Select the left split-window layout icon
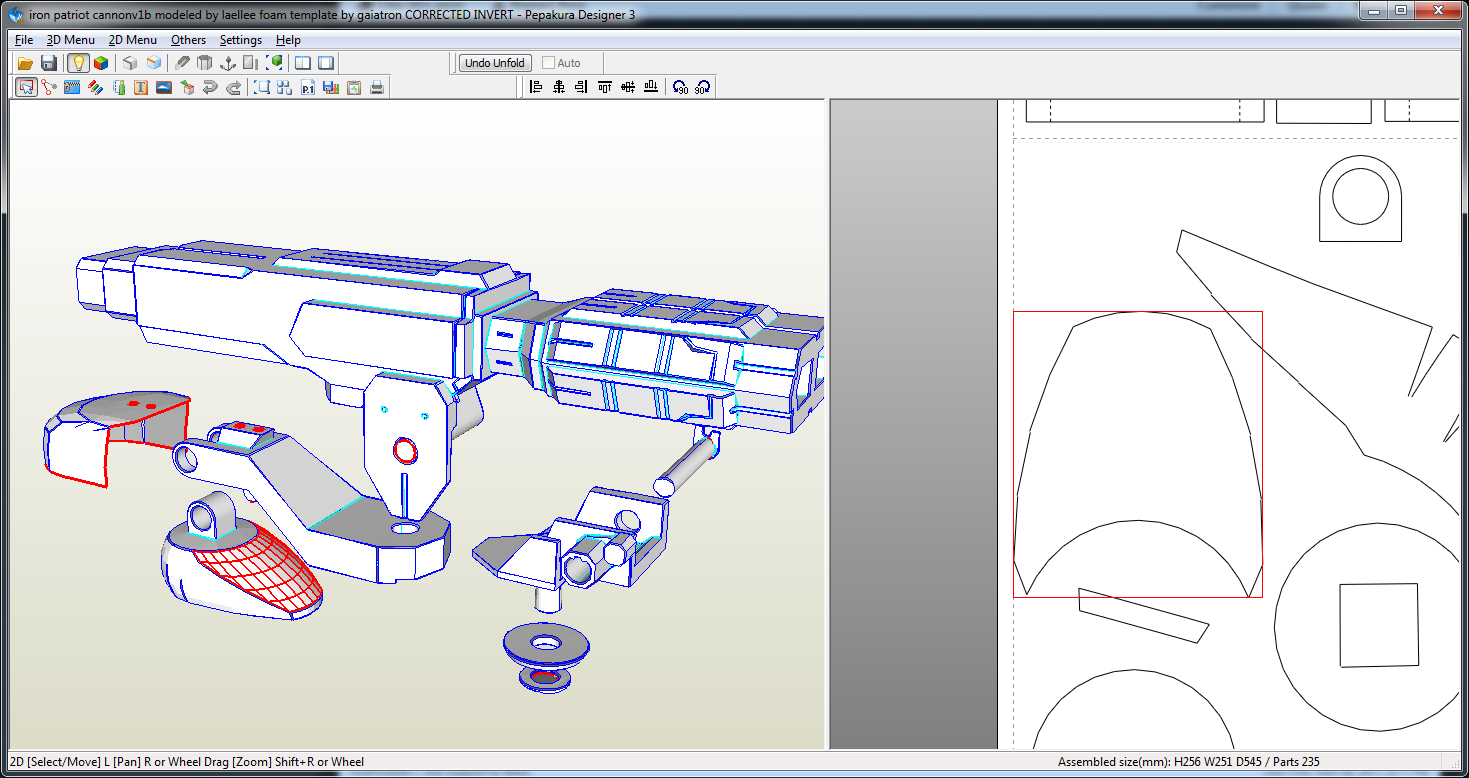The image size is (1469, 778). click(x=303, y=63)
